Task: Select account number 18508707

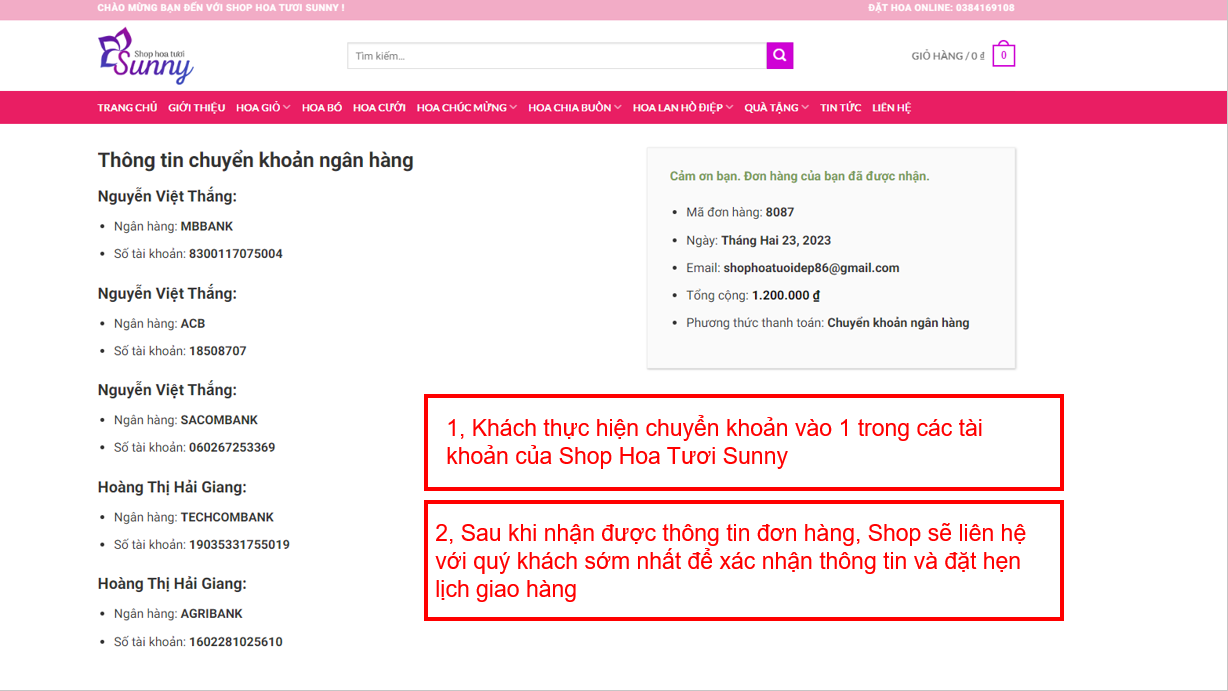Action: point(218,351)
